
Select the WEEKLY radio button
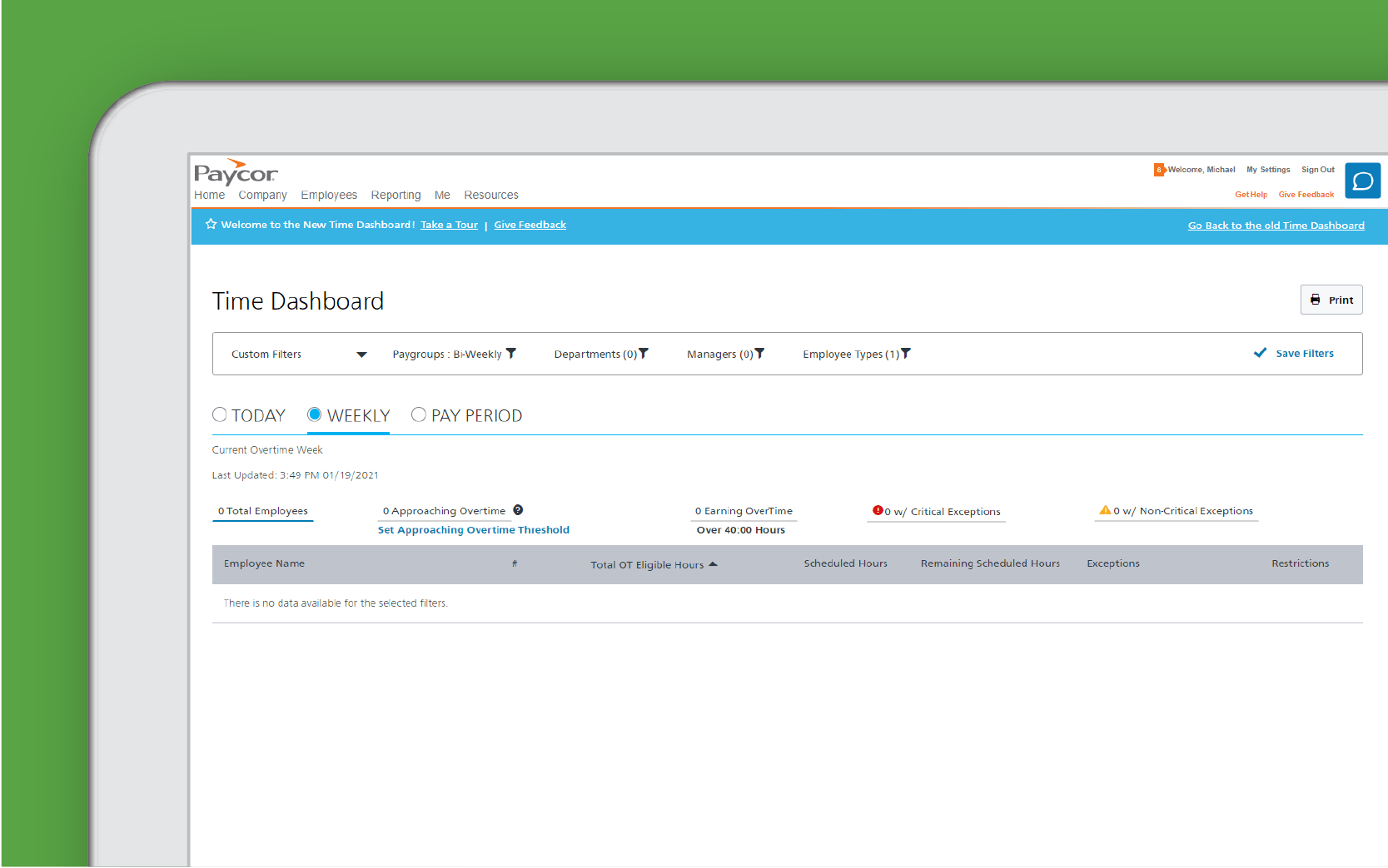(315, 414)
